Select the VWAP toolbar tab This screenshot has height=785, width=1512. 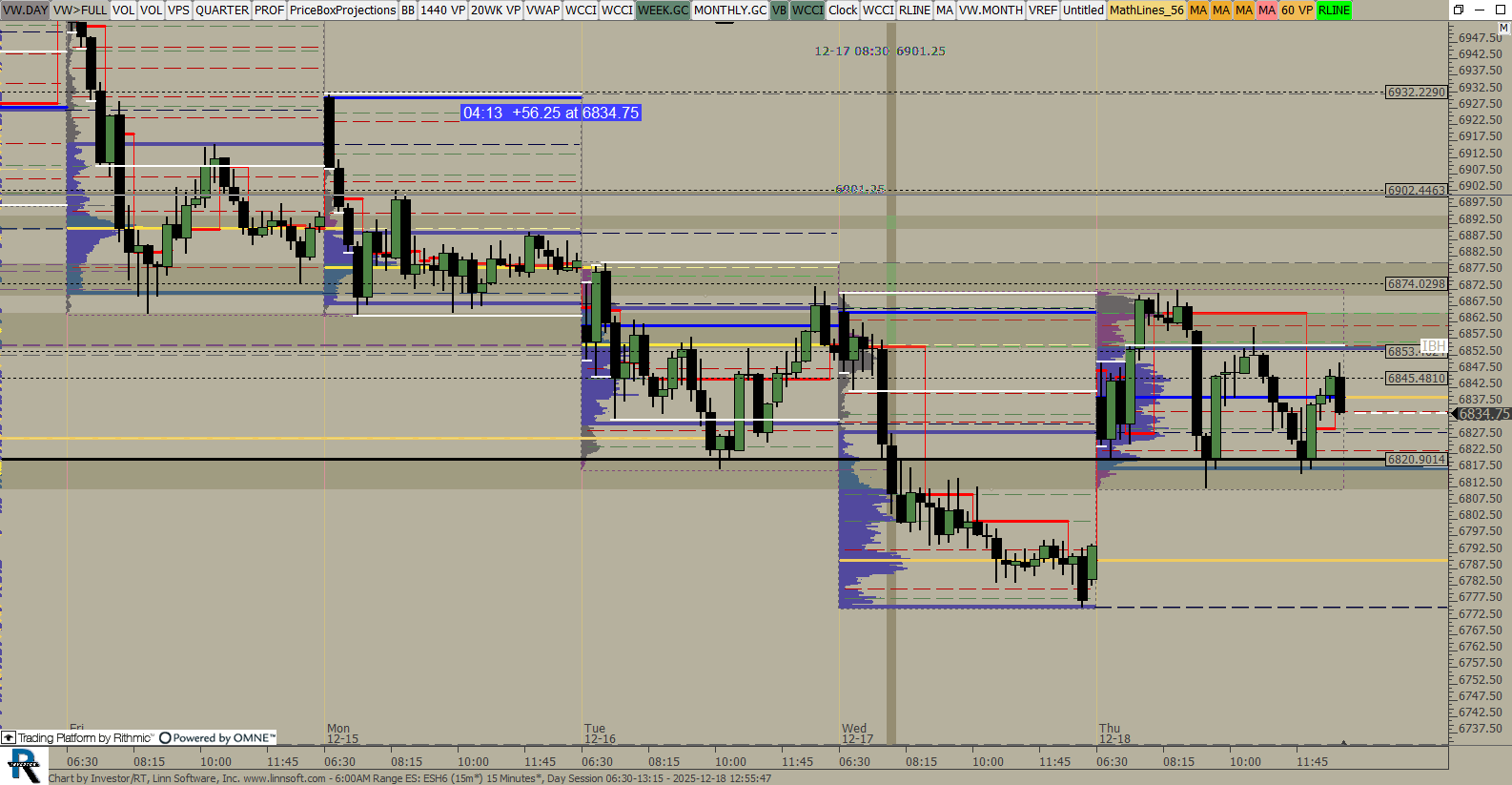(542, 10)
